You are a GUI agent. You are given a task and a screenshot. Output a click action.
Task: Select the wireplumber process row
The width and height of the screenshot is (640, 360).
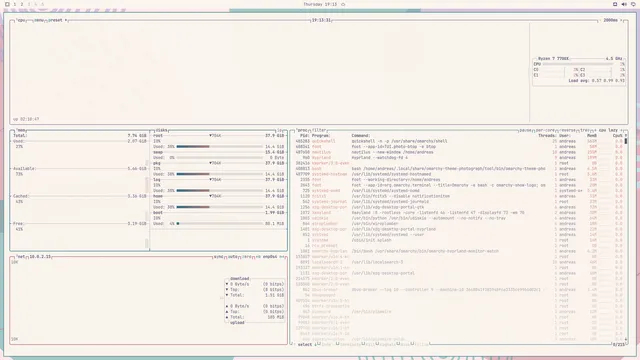pyautogui.click(x=459, y=224)
